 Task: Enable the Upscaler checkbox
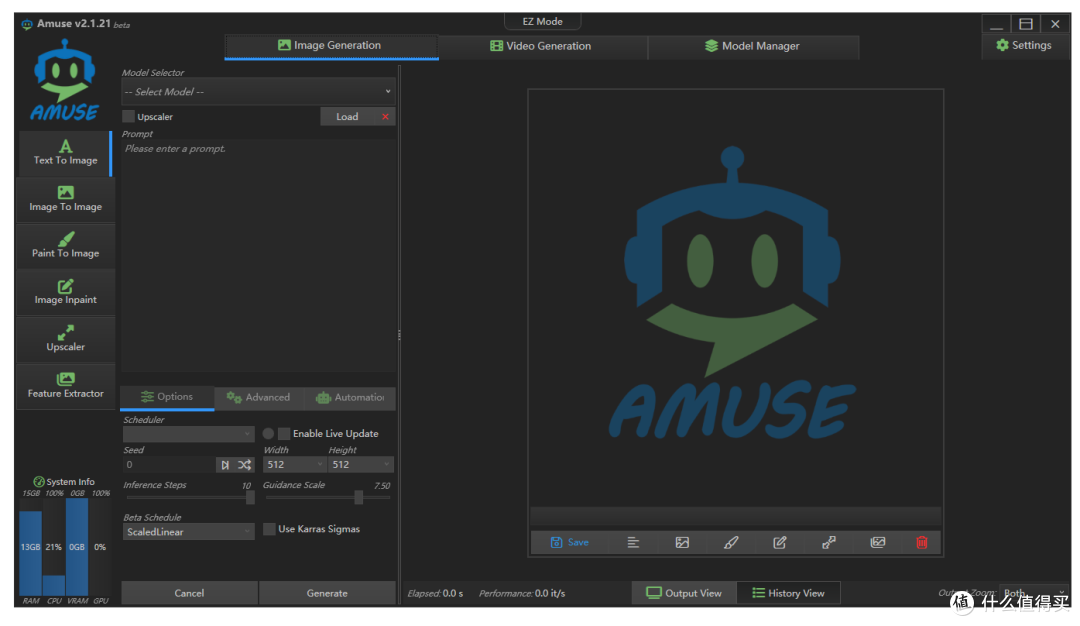(x=128, y=116)
